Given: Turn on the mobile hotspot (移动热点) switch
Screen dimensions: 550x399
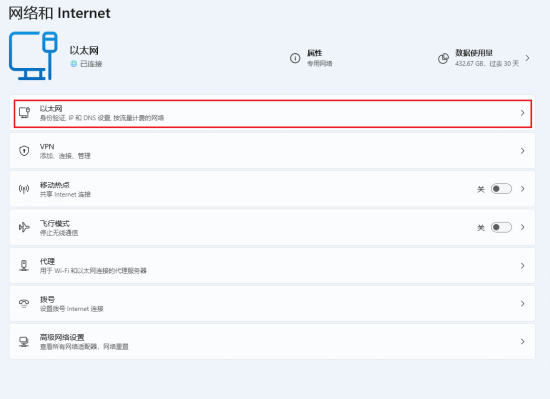Looking at the screenshot, I should [x=501, y=189].
